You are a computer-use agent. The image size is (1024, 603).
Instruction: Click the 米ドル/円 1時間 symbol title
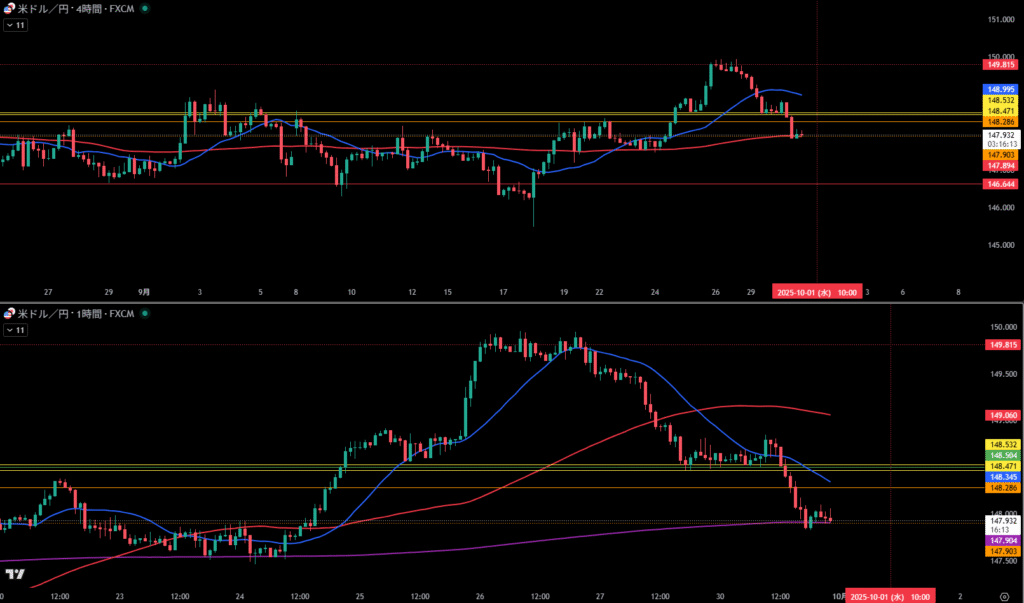[x=75, y=315]
